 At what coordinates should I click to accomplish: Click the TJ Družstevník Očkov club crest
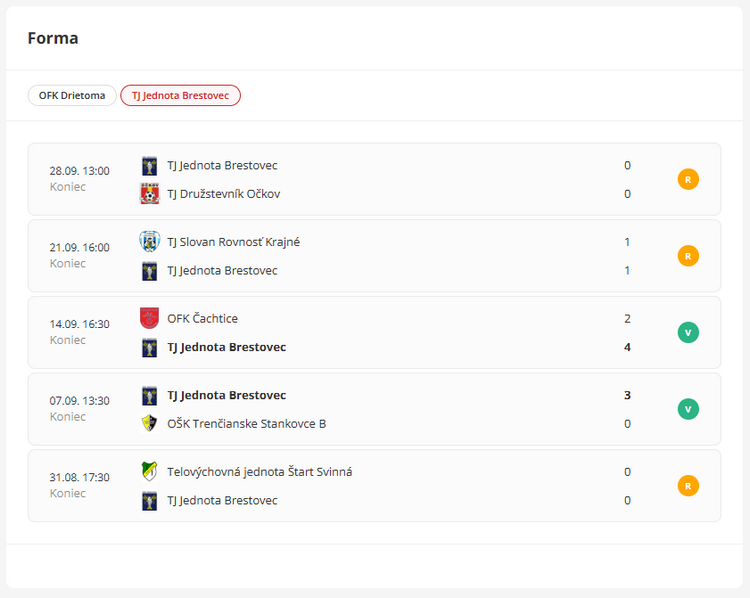point(149,194)
